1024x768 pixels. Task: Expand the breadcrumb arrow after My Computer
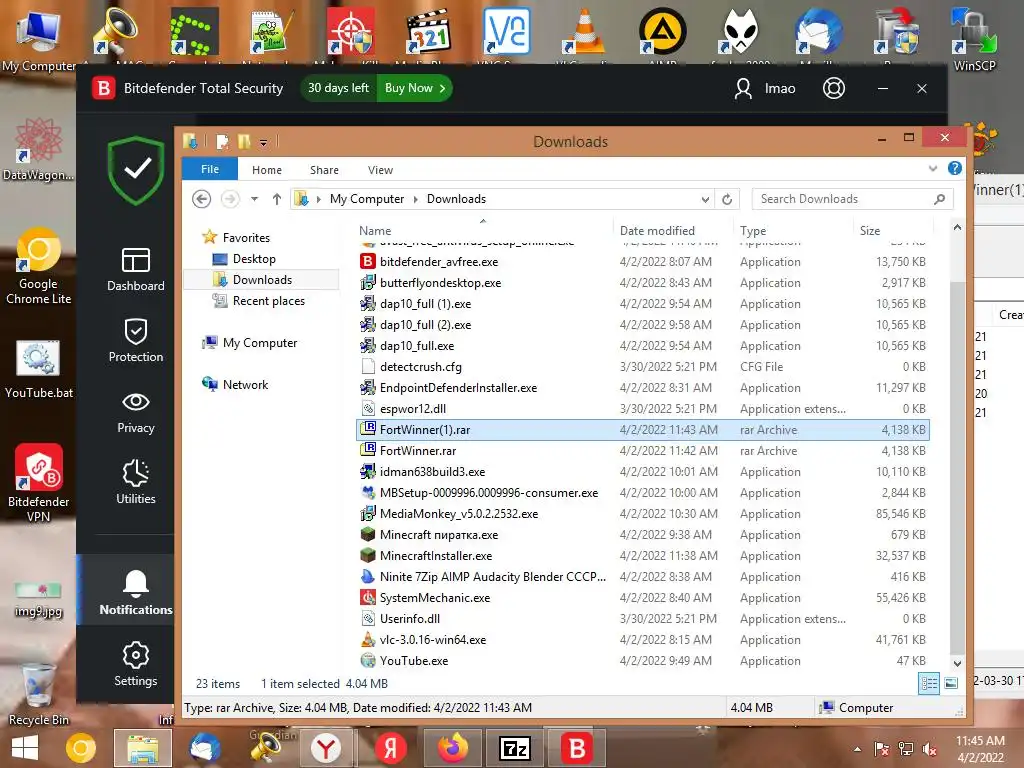(x=415, y=199)
